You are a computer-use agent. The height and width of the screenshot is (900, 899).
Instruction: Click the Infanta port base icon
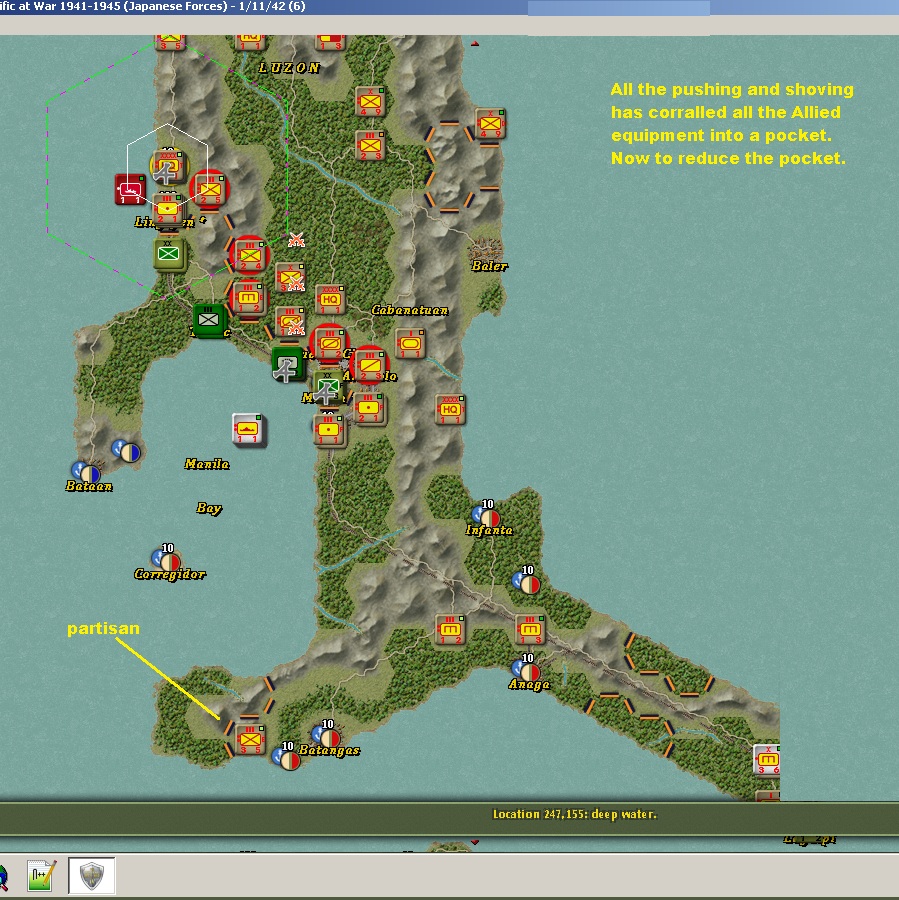click(x=486, y=515)
